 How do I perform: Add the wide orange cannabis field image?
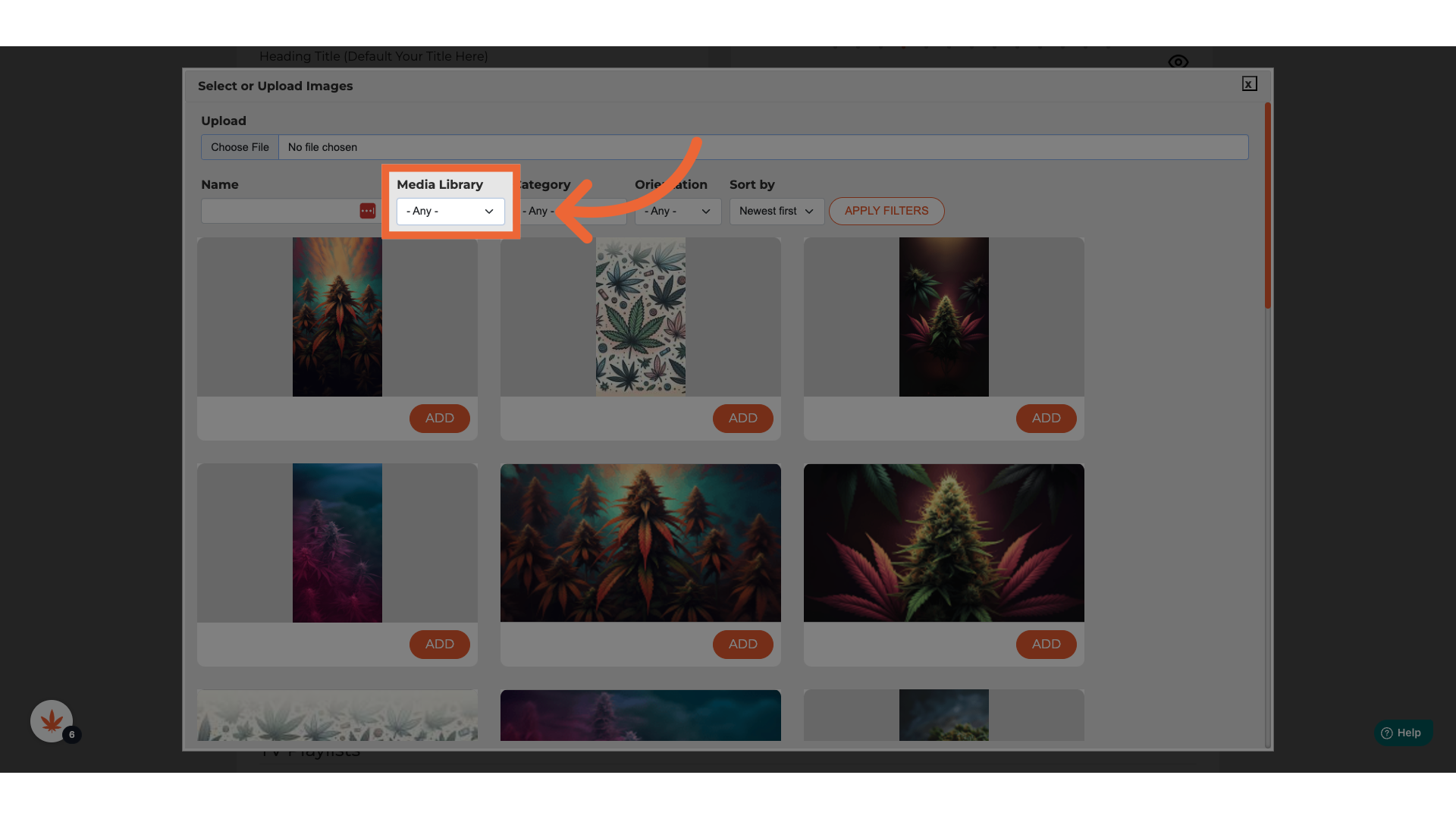click(742, 644)
